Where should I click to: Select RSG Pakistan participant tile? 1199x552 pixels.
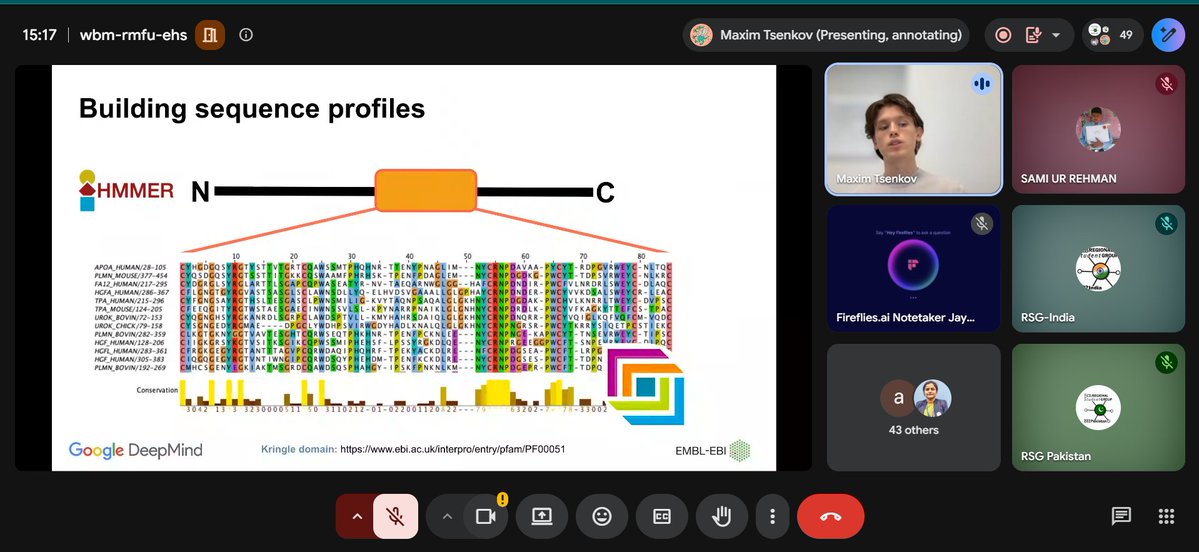click(1098, 407)
